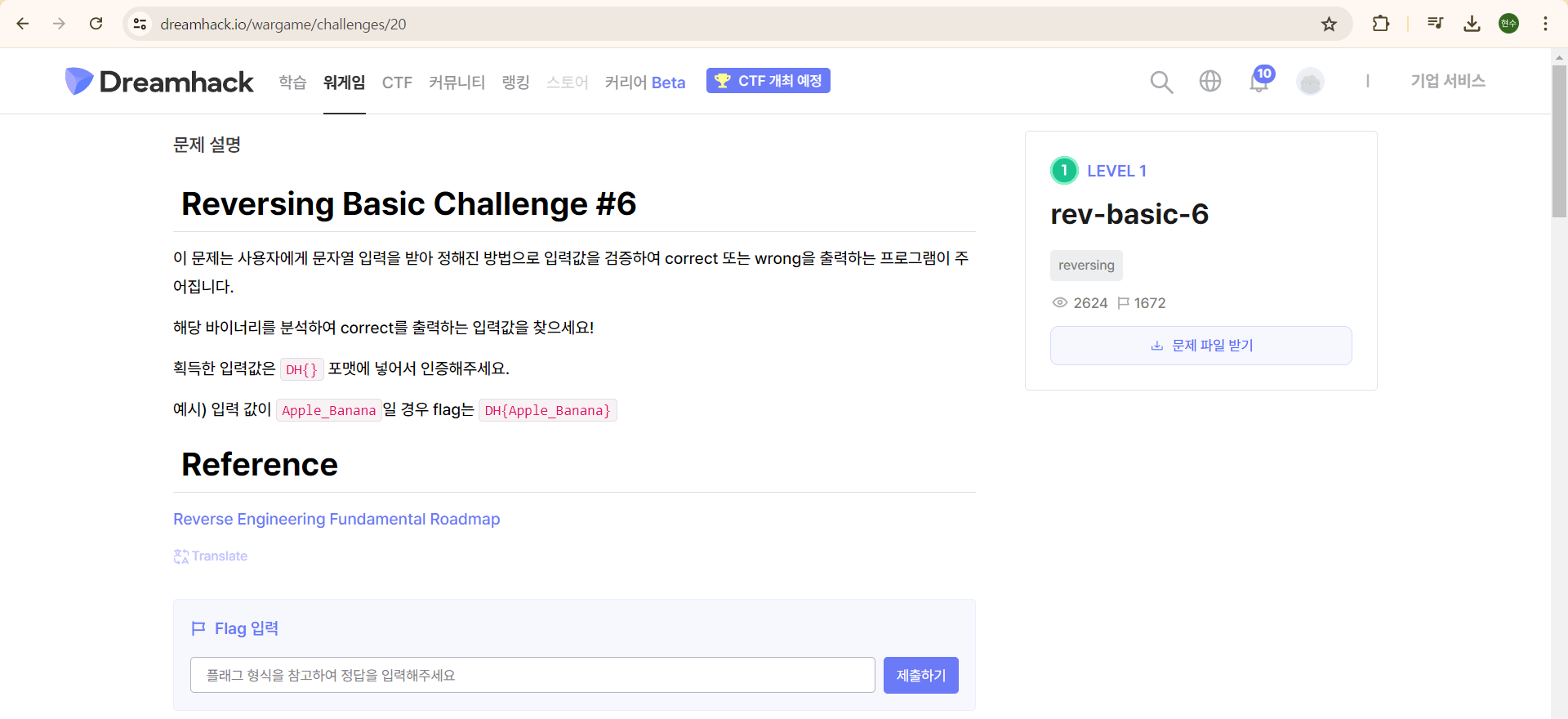Open the 스토어 menu item

click(x=567, y=82)
